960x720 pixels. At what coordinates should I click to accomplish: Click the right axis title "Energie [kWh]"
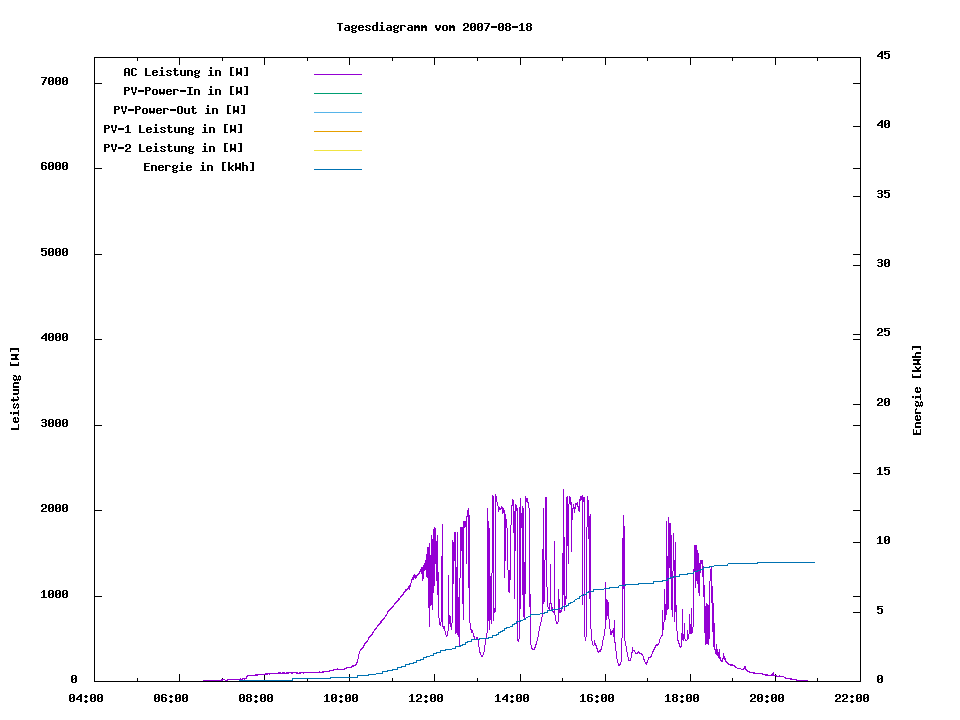917,390
